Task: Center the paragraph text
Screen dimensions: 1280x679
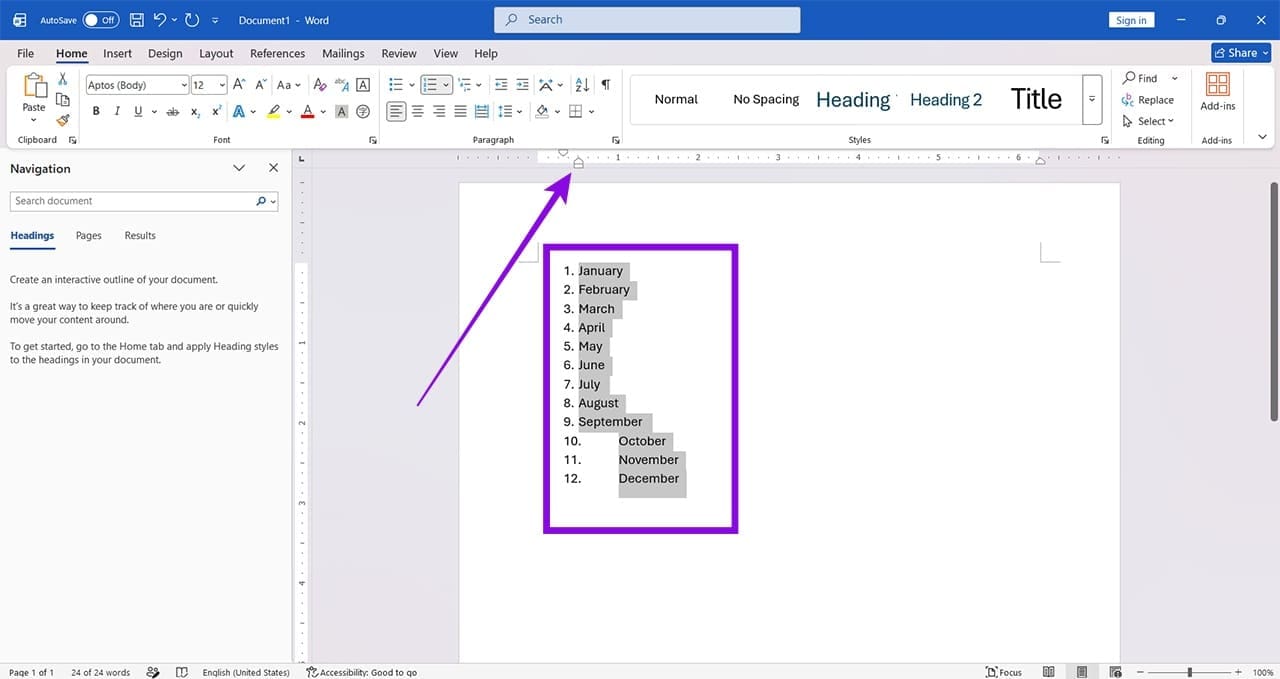Action: 418,112
